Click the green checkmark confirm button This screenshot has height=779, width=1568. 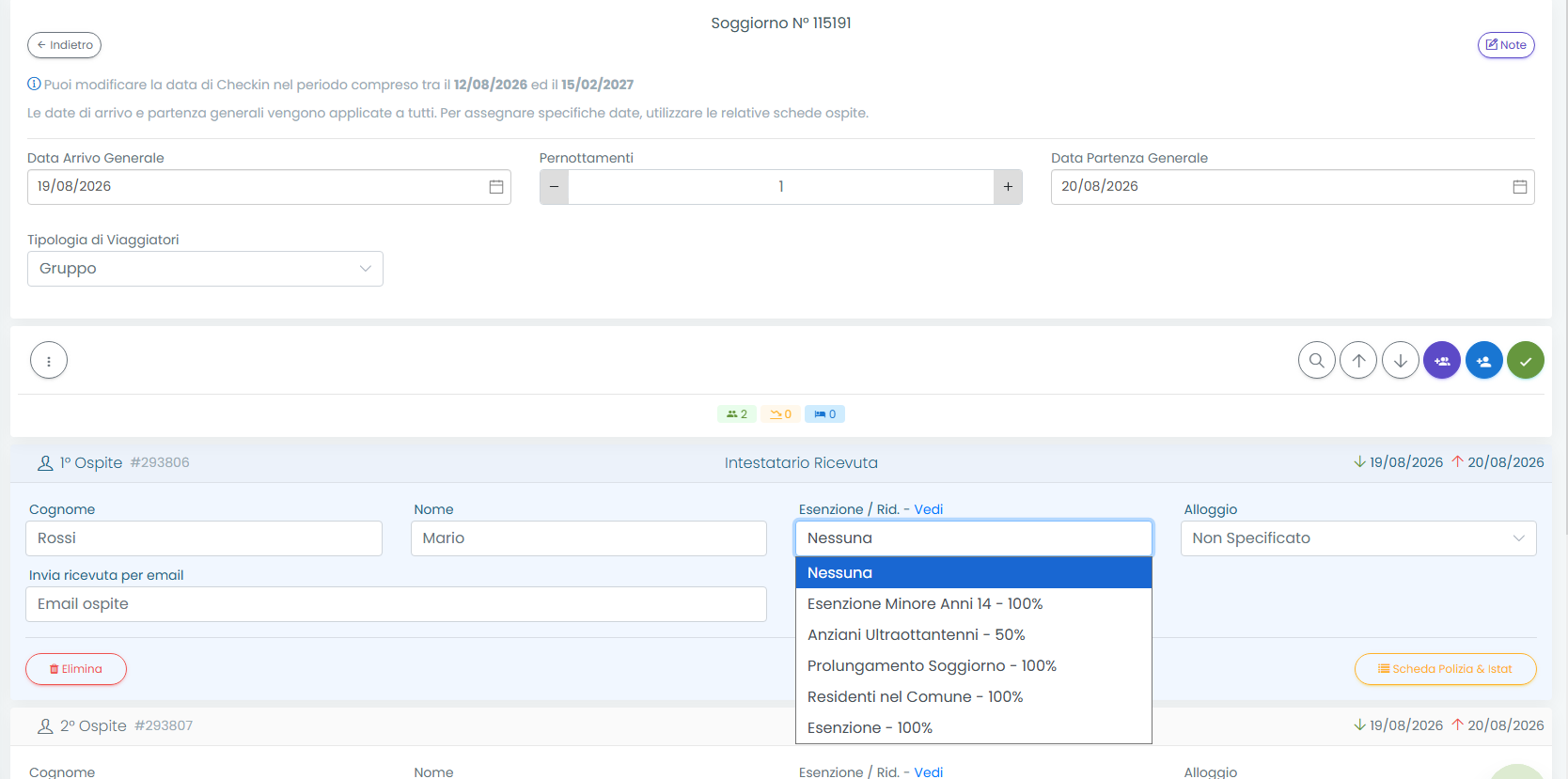[1526, 360]
